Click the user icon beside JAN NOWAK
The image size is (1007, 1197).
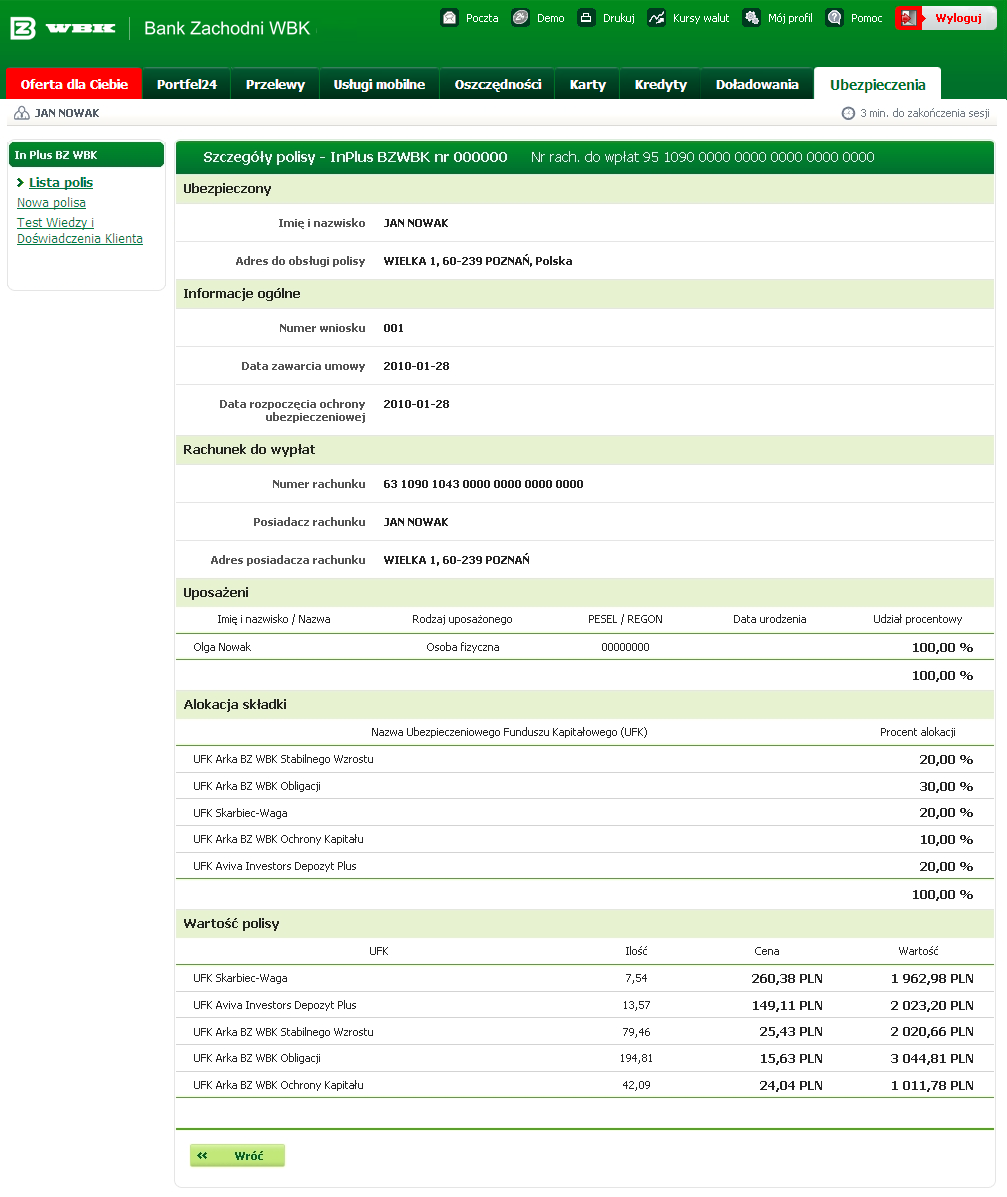pyautogui.click(x=21, y=113)
